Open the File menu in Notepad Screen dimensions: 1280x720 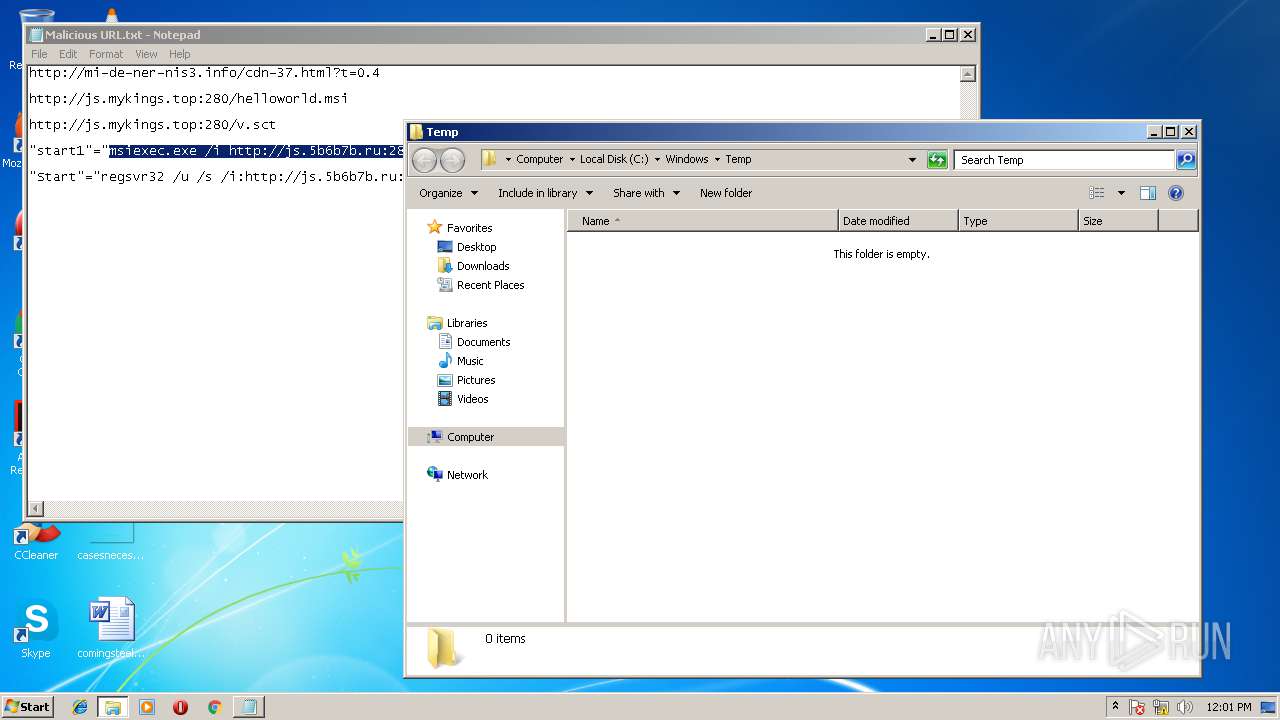(x=39, y=54)
